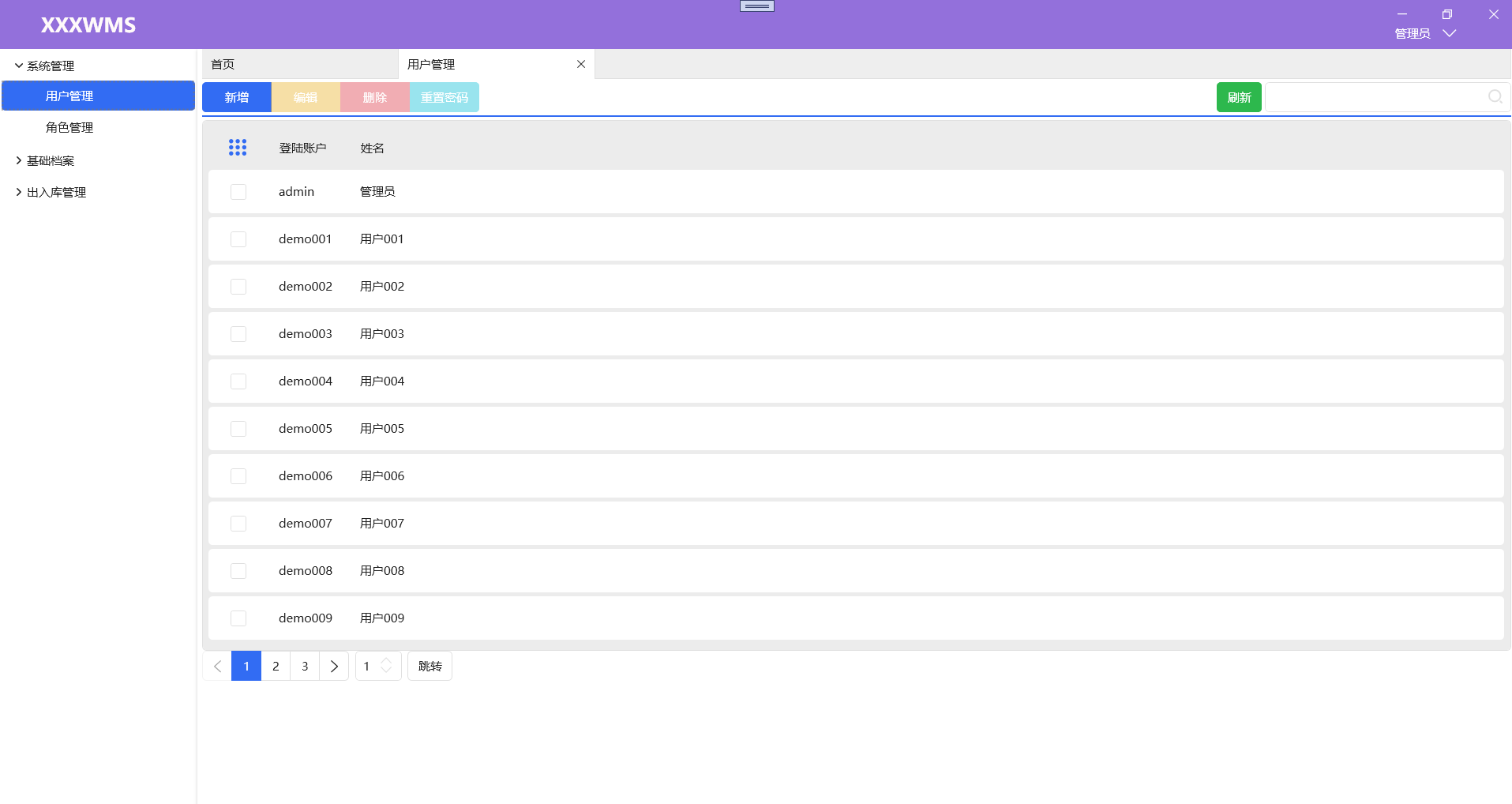Tick the checkbox for demo008
This screenshot has height=804, width=1512.
238,571
